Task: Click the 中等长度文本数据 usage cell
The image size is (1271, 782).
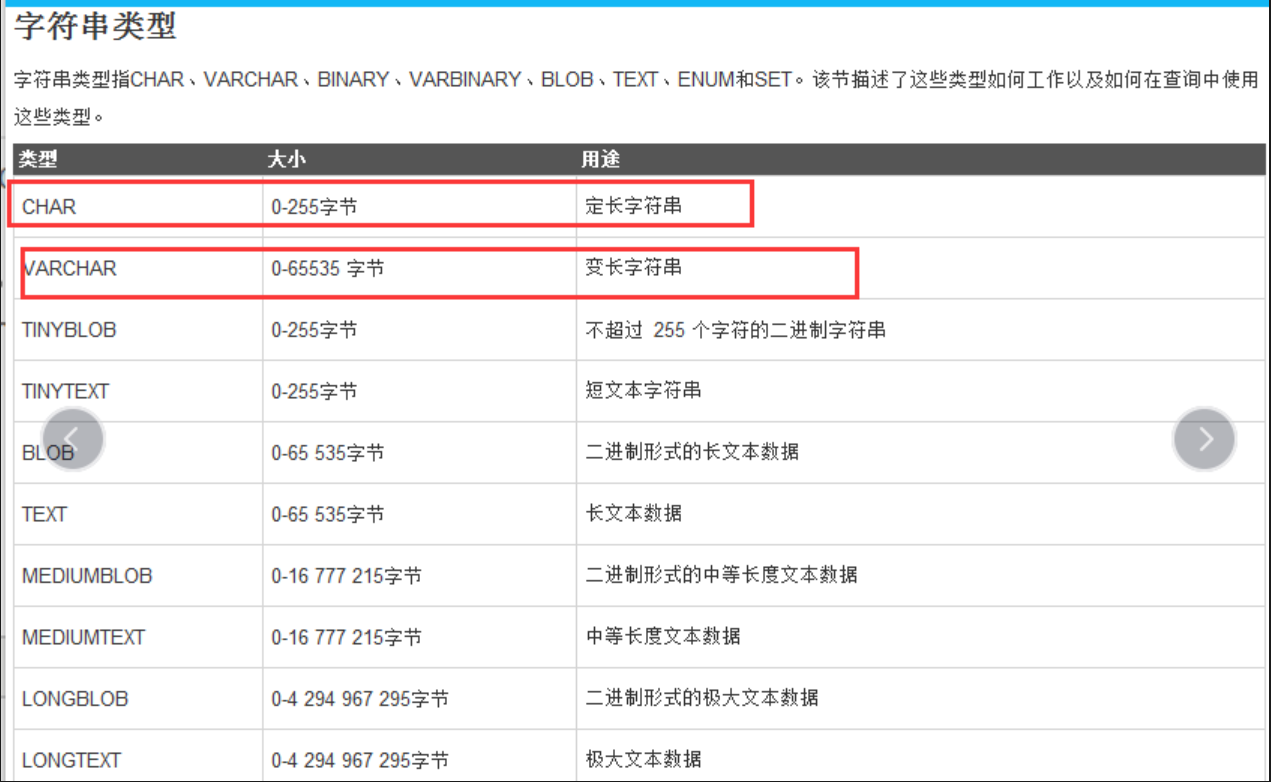Action: tap(921, 636)
